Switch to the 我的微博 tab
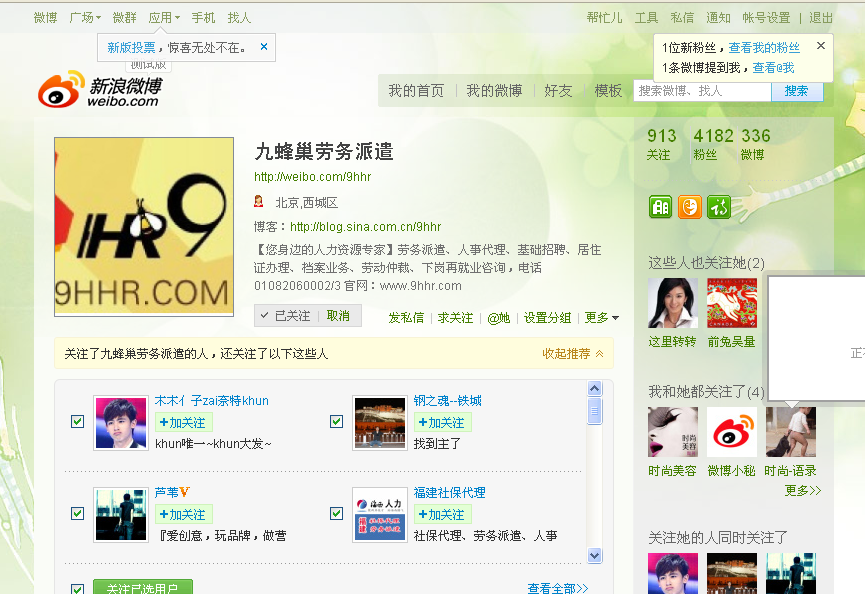The height and width of the screenshot is (594, 865). [x=494, y=89]
